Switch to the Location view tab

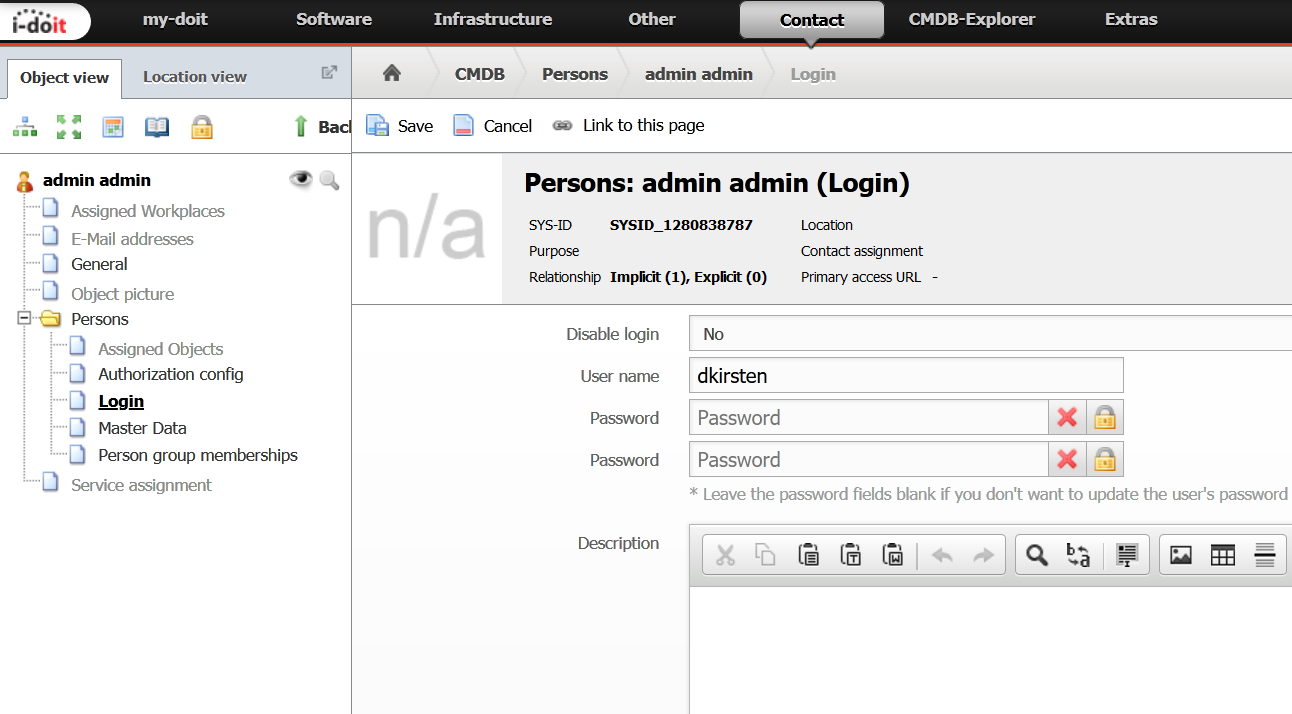pos(195,77)
